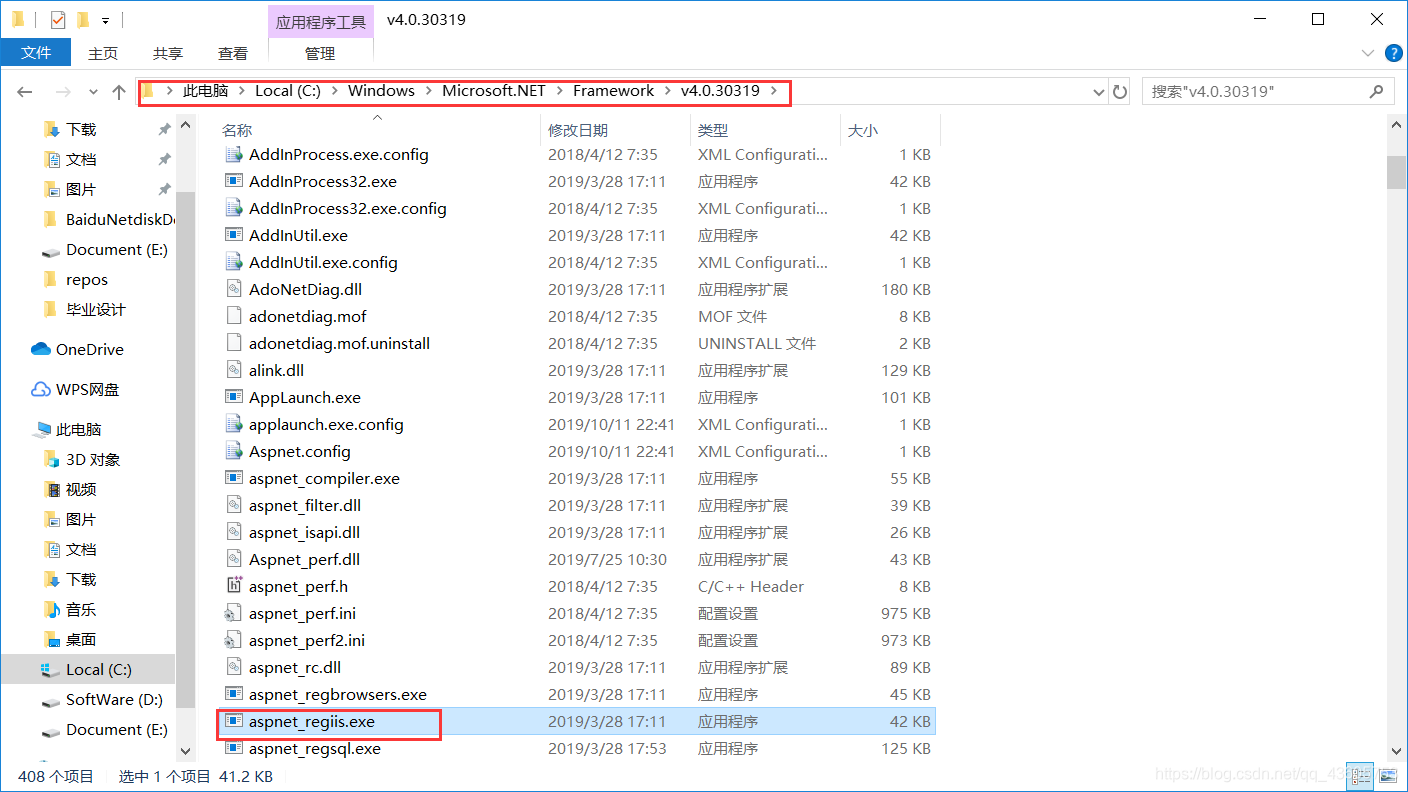This screenshot has width=1408, height=792.
Task: Click the 应用程序工具 contextual tab
Action: 321,21
